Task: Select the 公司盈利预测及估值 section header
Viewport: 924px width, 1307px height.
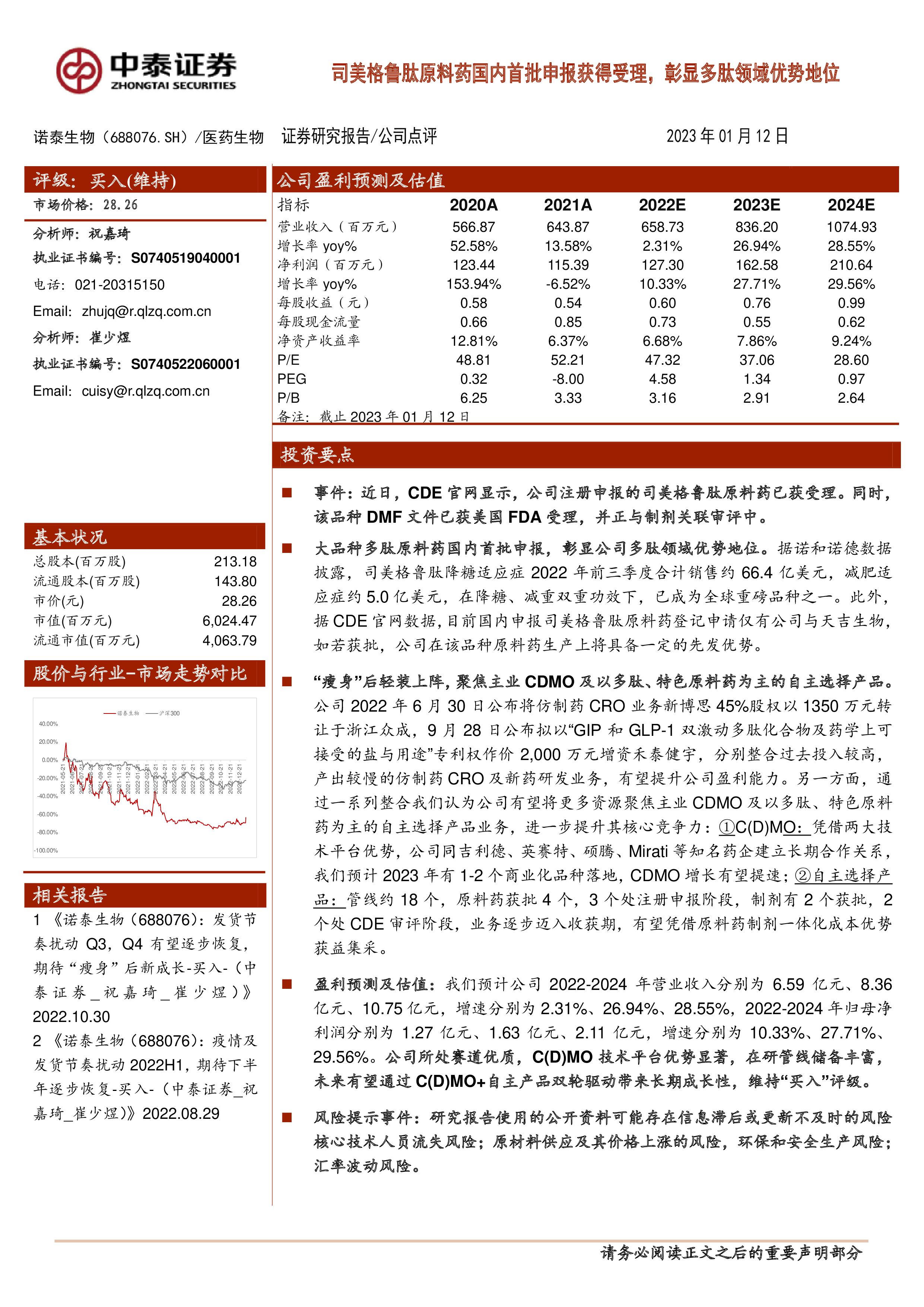Action: pyautogui.click(x=361, y=180)
